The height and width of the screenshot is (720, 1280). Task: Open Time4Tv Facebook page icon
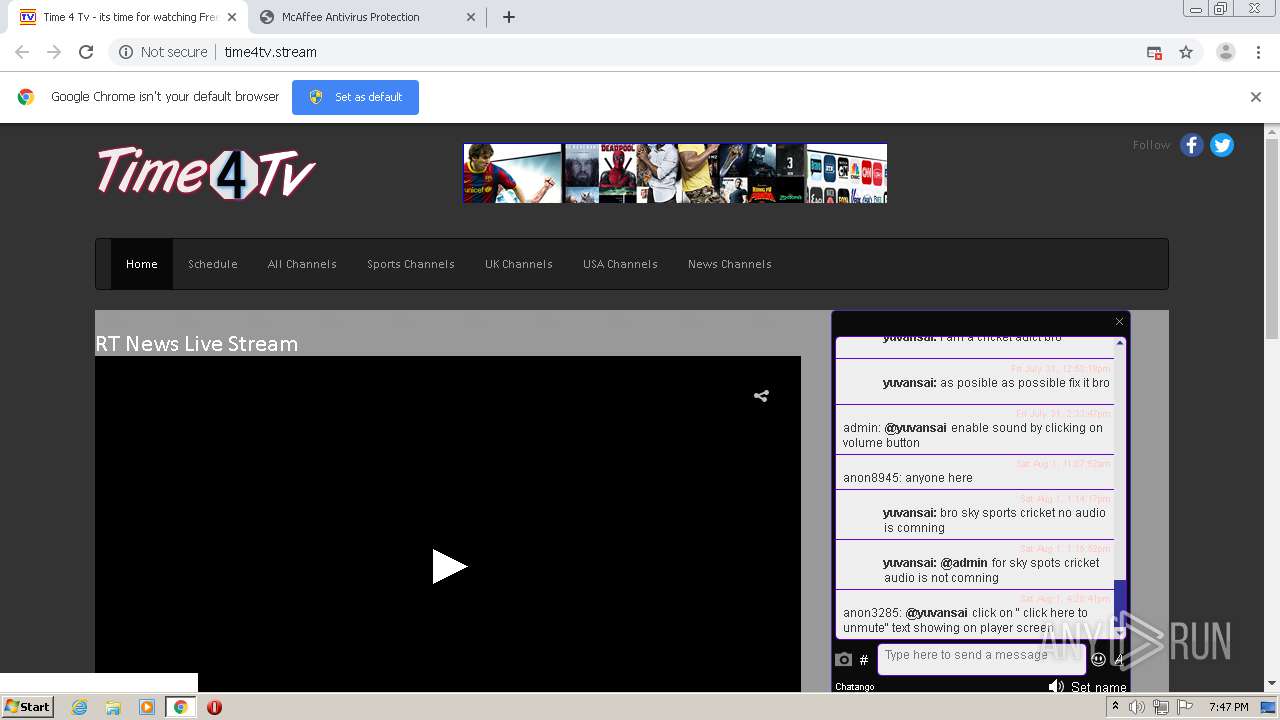[x=1192, y=145]
